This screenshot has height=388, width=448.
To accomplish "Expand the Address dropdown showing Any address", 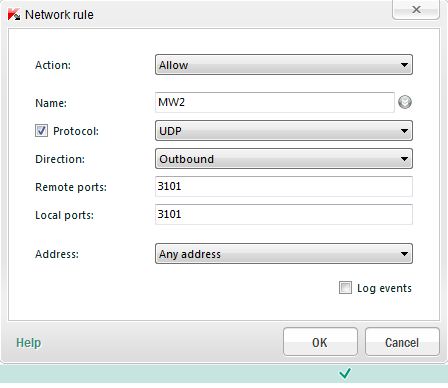I will click(284, 254).
